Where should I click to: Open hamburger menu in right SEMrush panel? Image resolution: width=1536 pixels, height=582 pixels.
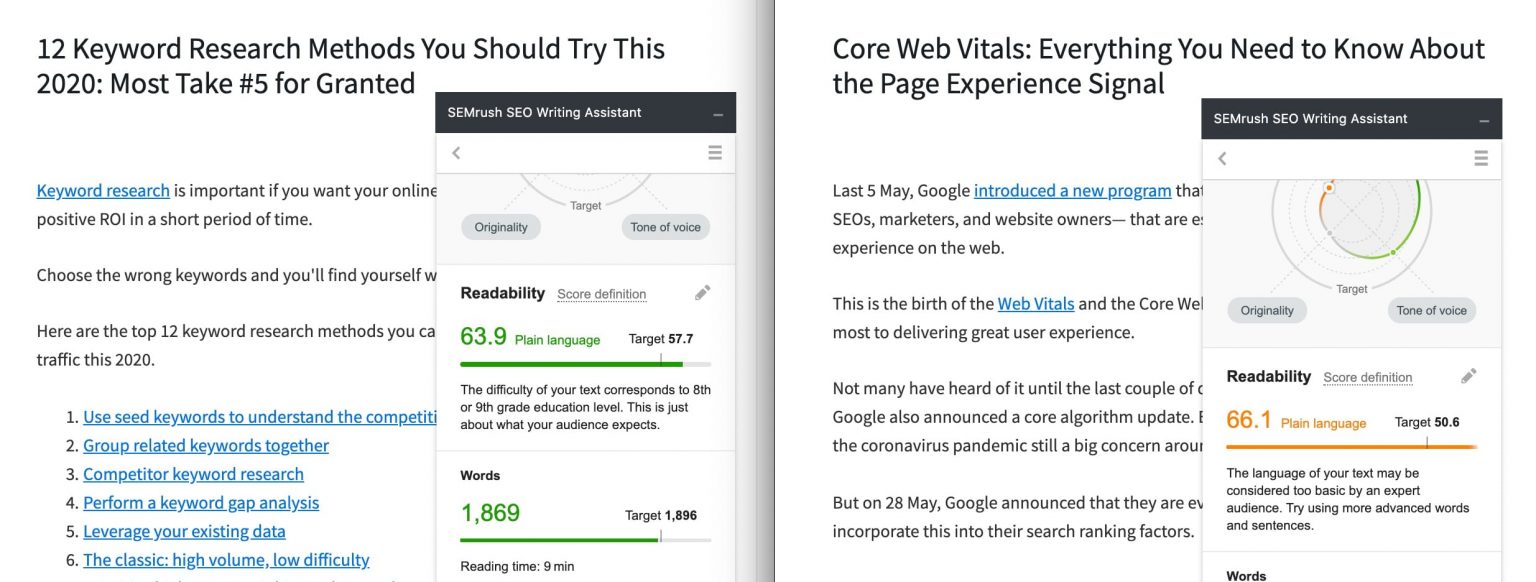[x=1481, y=159]
